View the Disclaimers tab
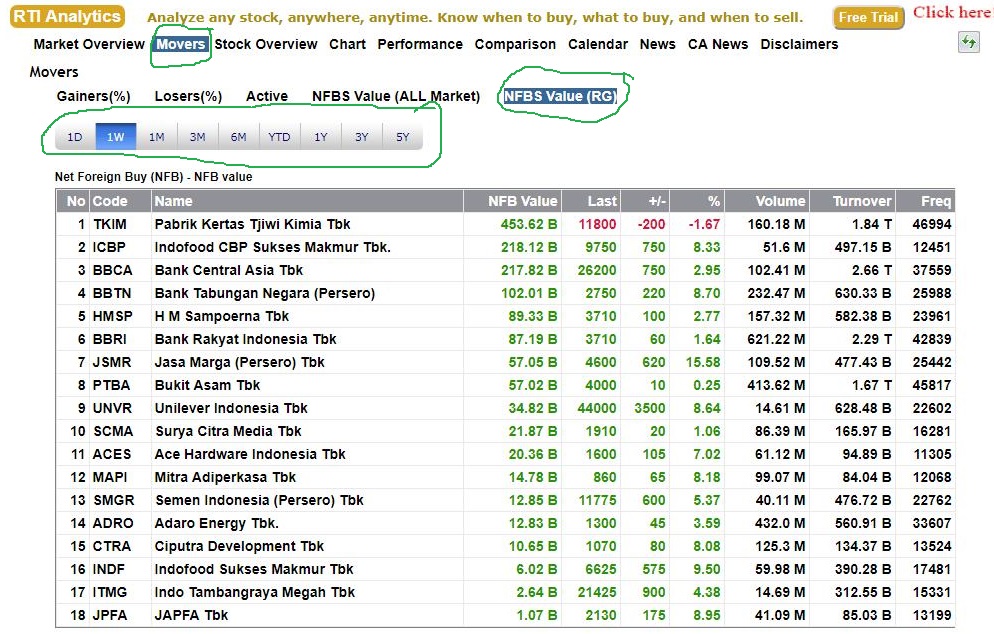 pyautogui.click(x=799, y=44)
